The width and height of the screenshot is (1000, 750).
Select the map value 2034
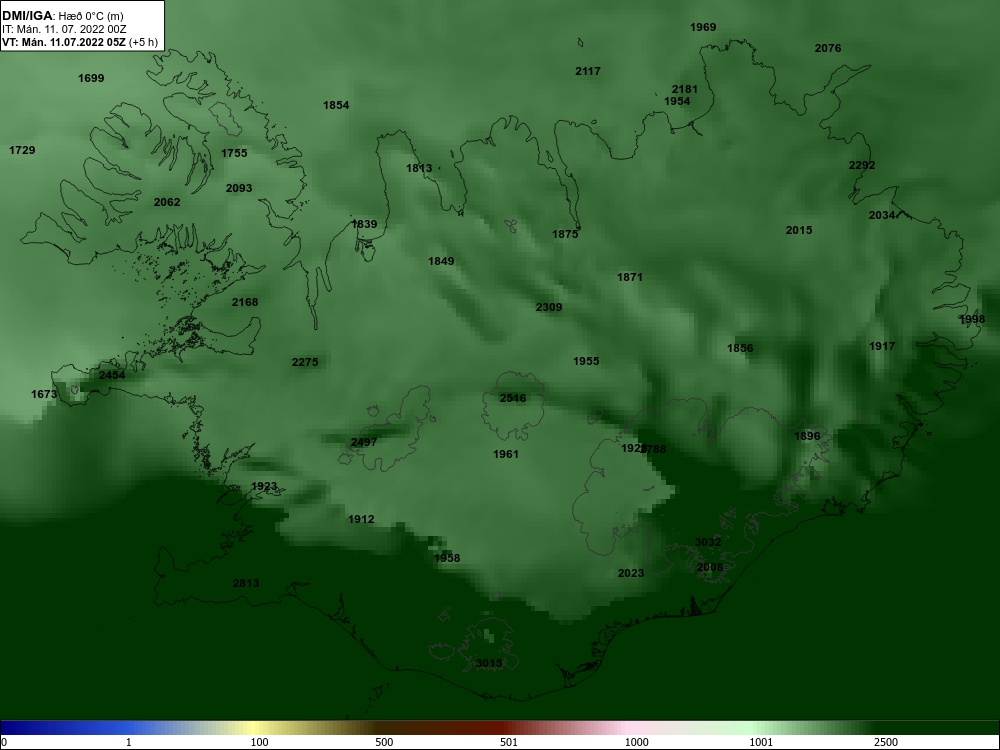(882, 215)
